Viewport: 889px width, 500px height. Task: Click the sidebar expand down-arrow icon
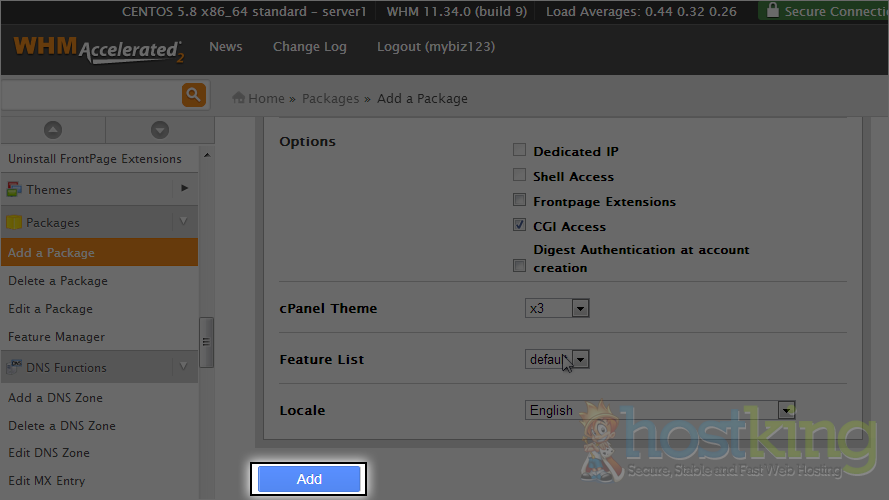[x=159, y=130]
